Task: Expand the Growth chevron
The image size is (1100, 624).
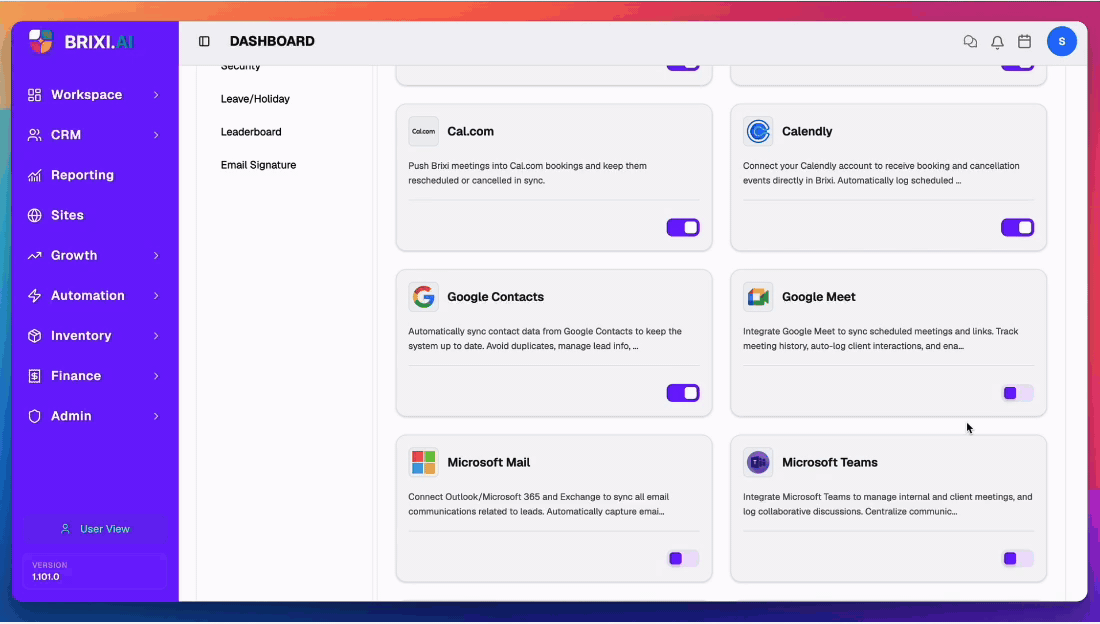Action: coord(156,255)
